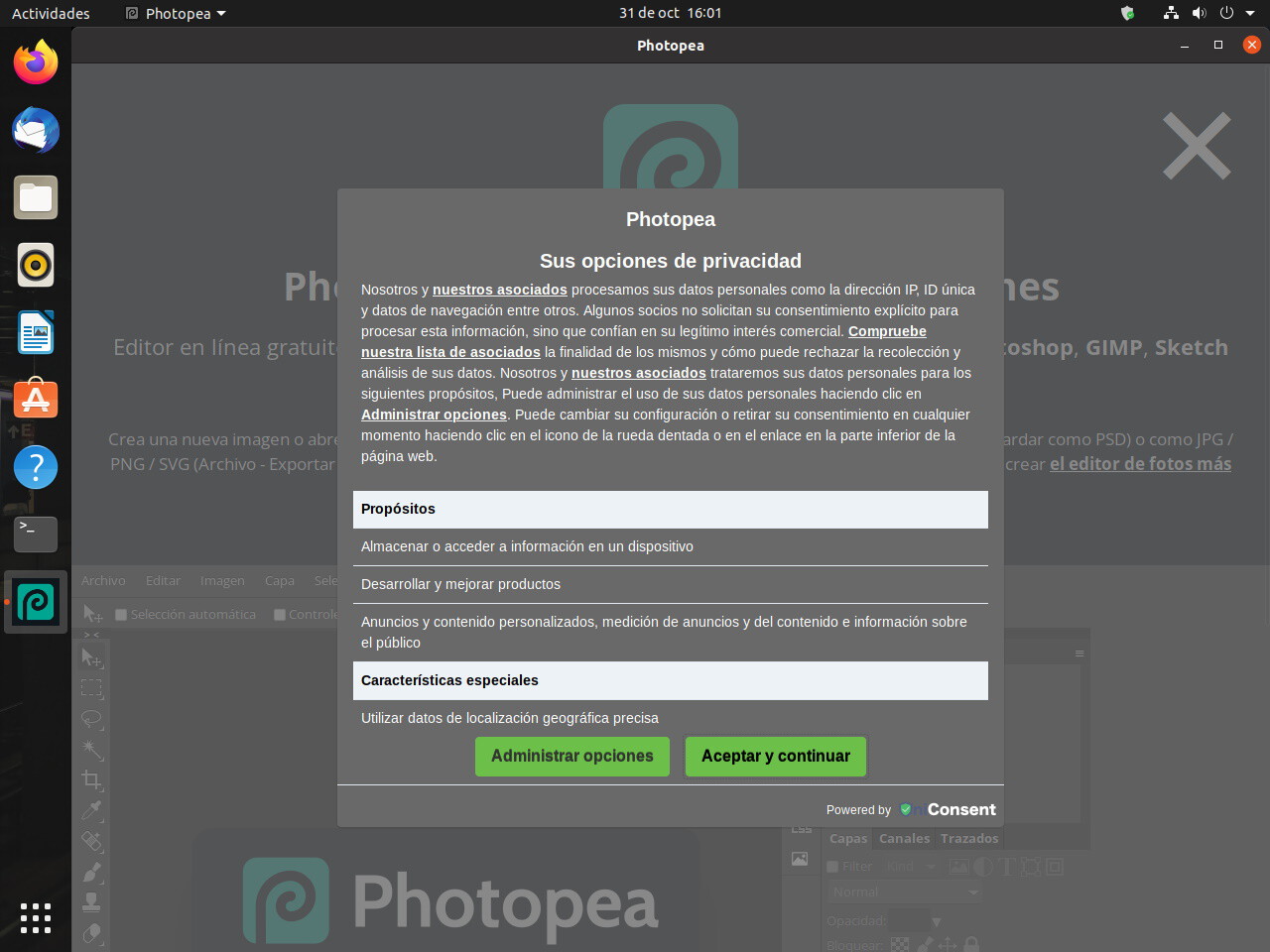Select the Lasso tool
1270x952 pixels.
click(x=91, y=719)
